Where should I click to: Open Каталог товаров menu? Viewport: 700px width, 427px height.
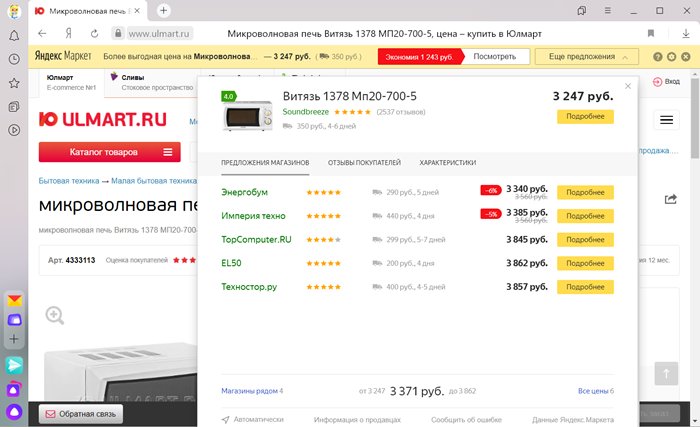pos(110,152)
